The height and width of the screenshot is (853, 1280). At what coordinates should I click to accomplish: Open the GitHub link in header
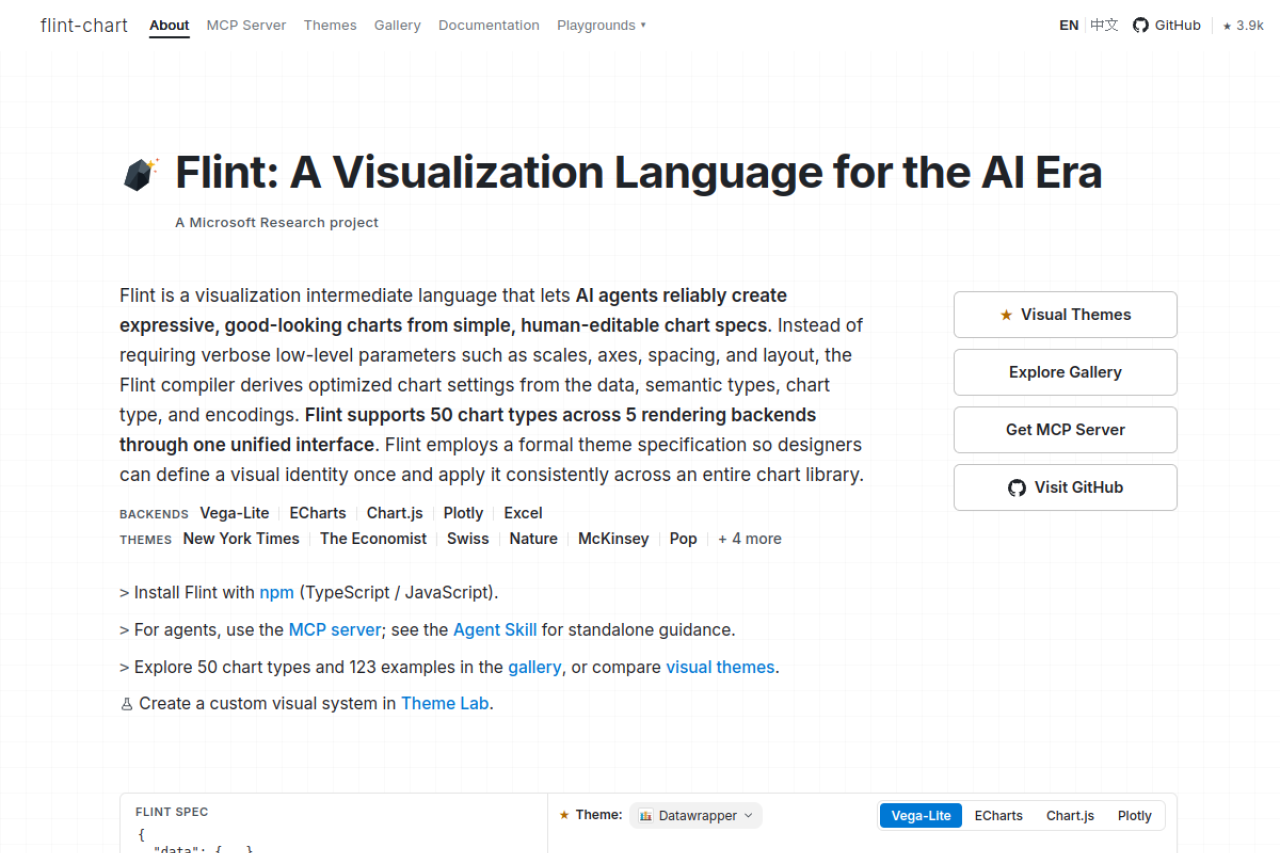[1166, 25]
